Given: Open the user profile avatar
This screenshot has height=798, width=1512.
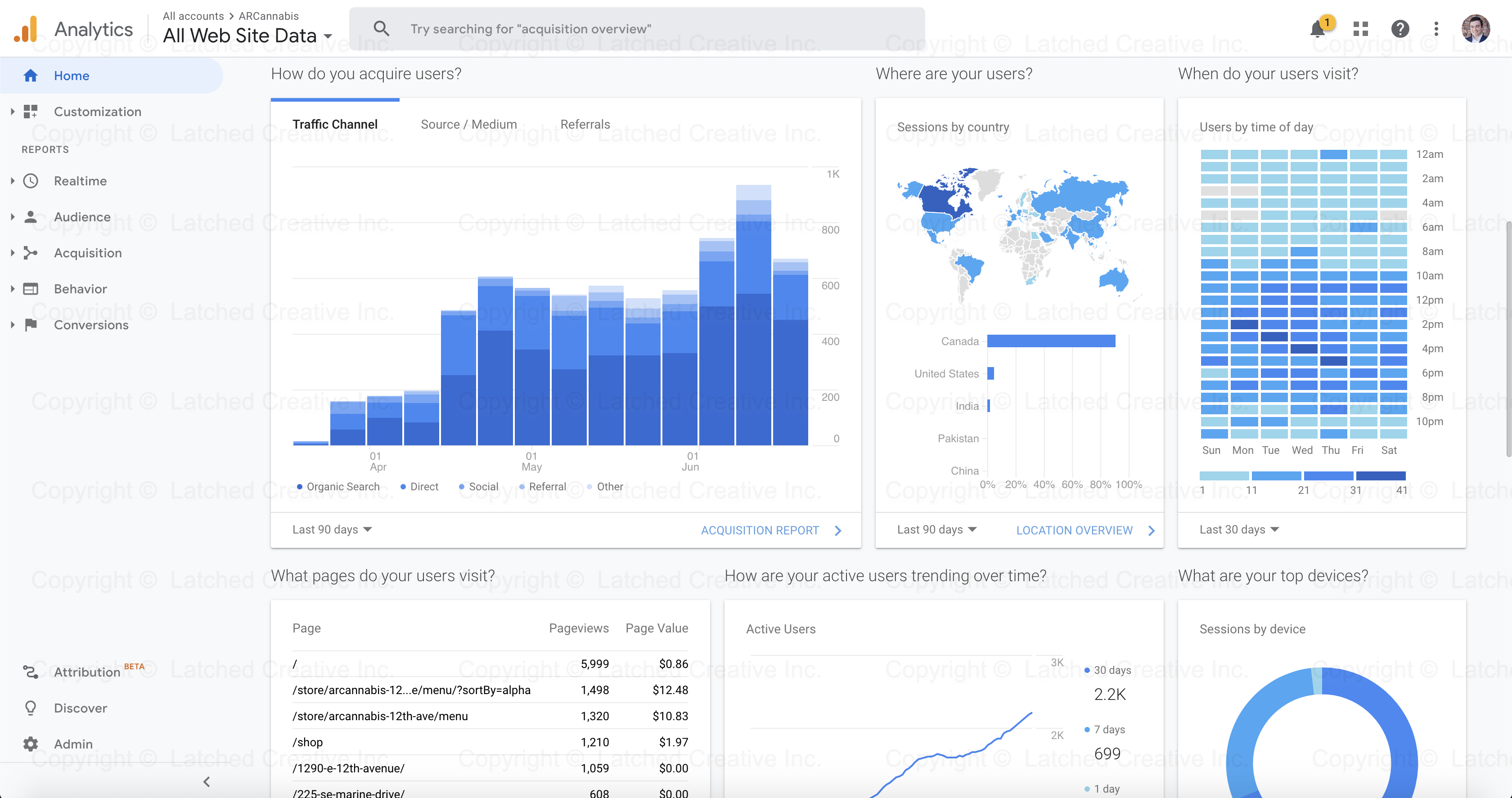Looking at the screenshot, I should click(x=1476, y=29).
